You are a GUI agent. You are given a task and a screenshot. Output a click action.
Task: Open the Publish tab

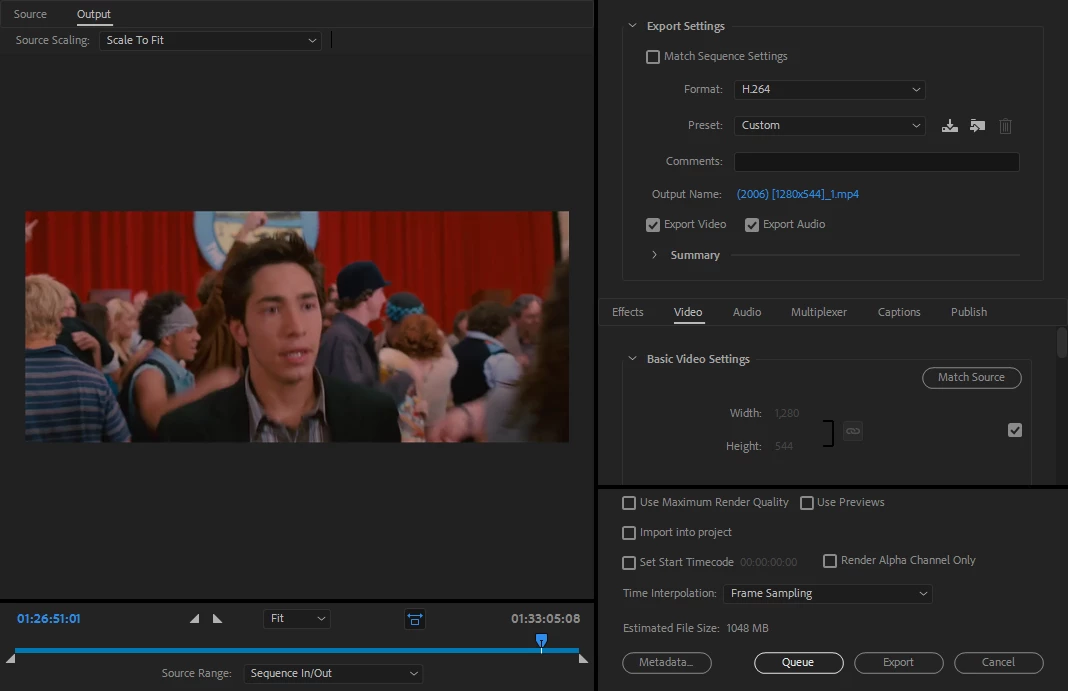[x=969, y=312]
